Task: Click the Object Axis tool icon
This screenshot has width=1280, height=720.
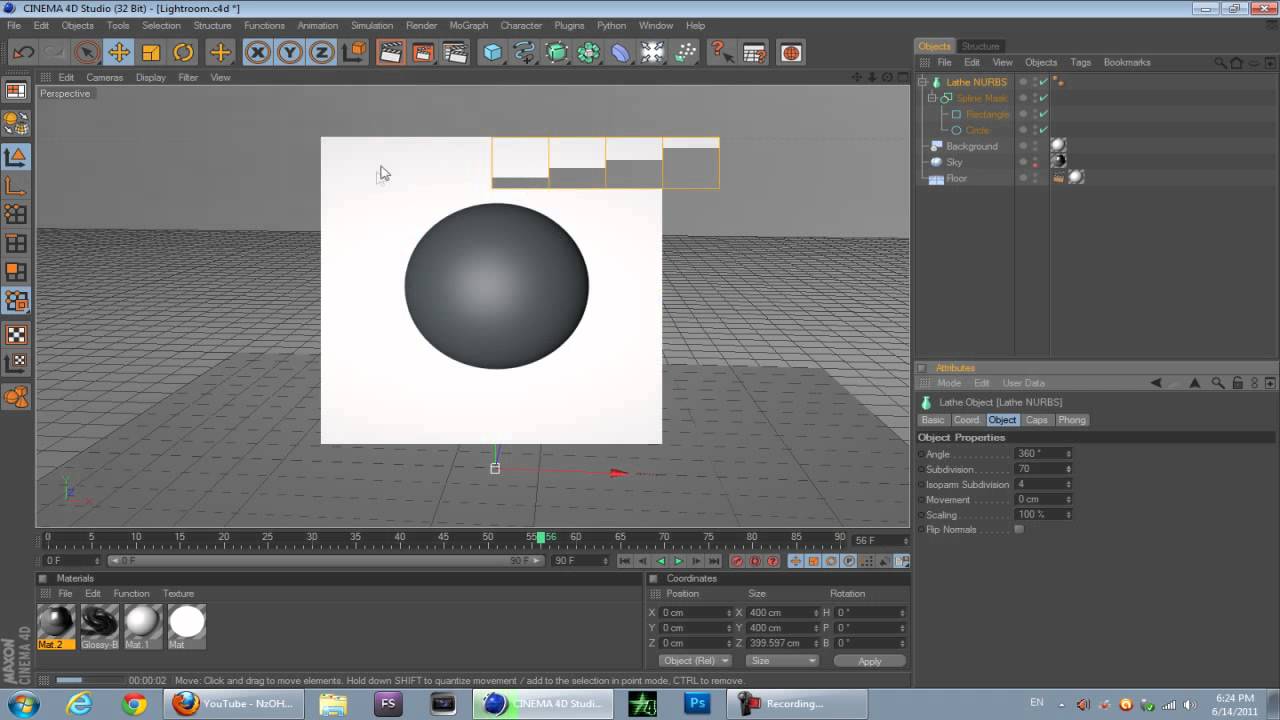Action: click(16, 185)
